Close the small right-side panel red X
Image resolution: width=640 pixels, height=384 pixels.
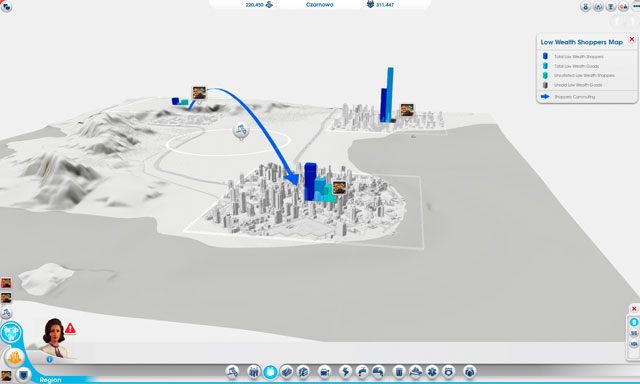click(x=634, y=309)
